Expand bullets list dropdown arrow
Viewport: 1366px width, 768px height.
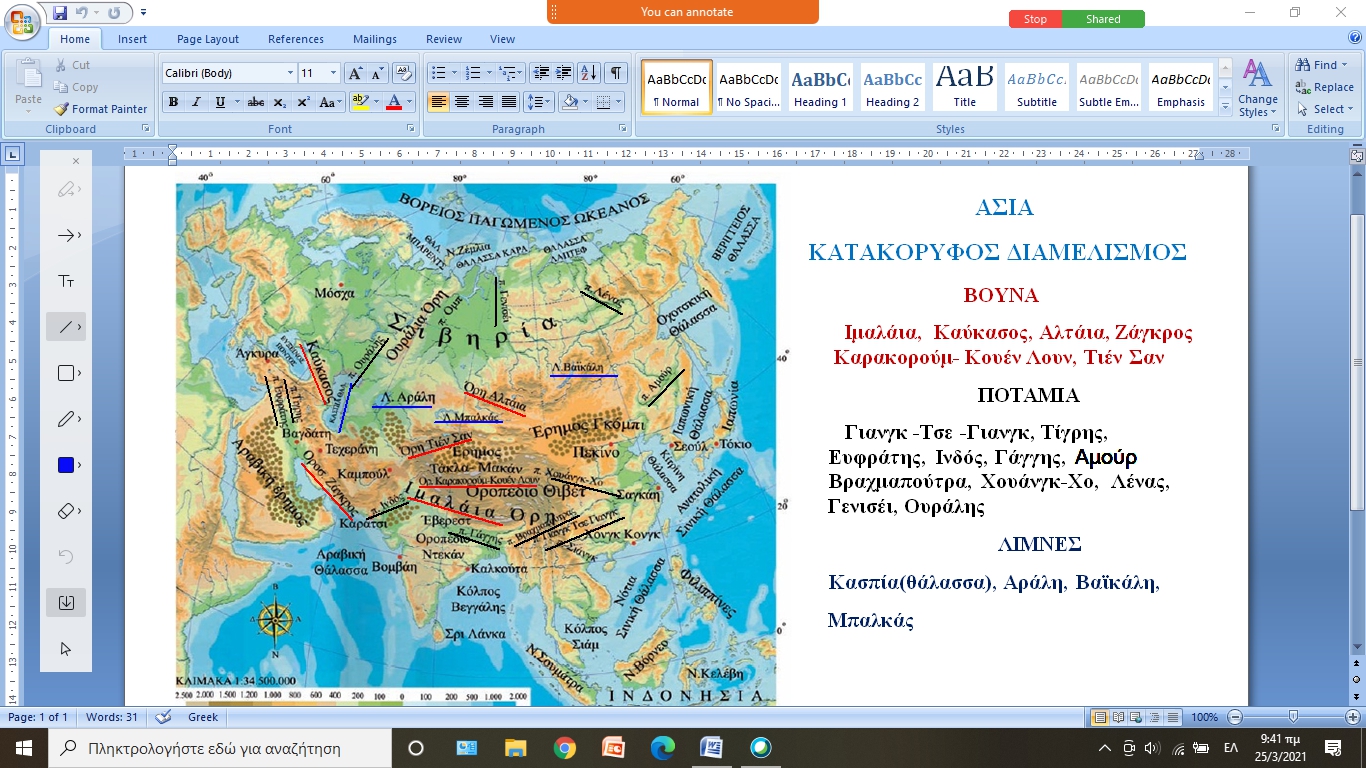[x=455, y=73]
